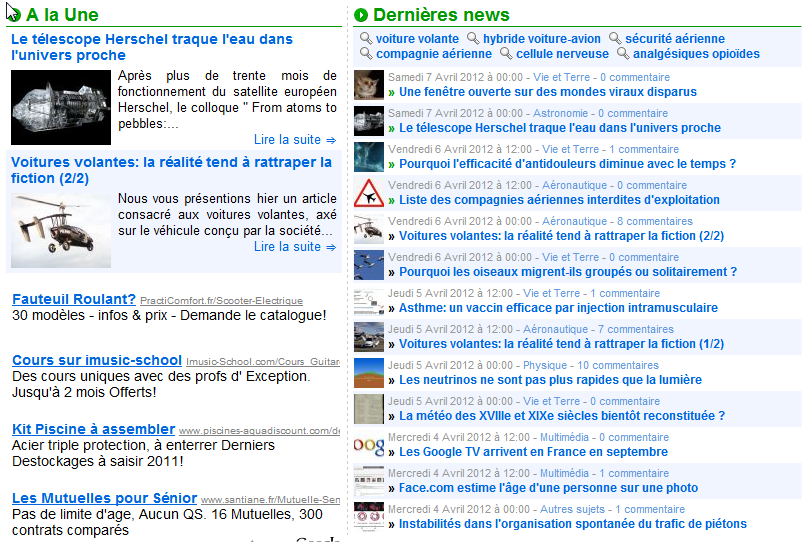
Task: Click the flying car image under A la Une
Action: [x=61, y=230]
